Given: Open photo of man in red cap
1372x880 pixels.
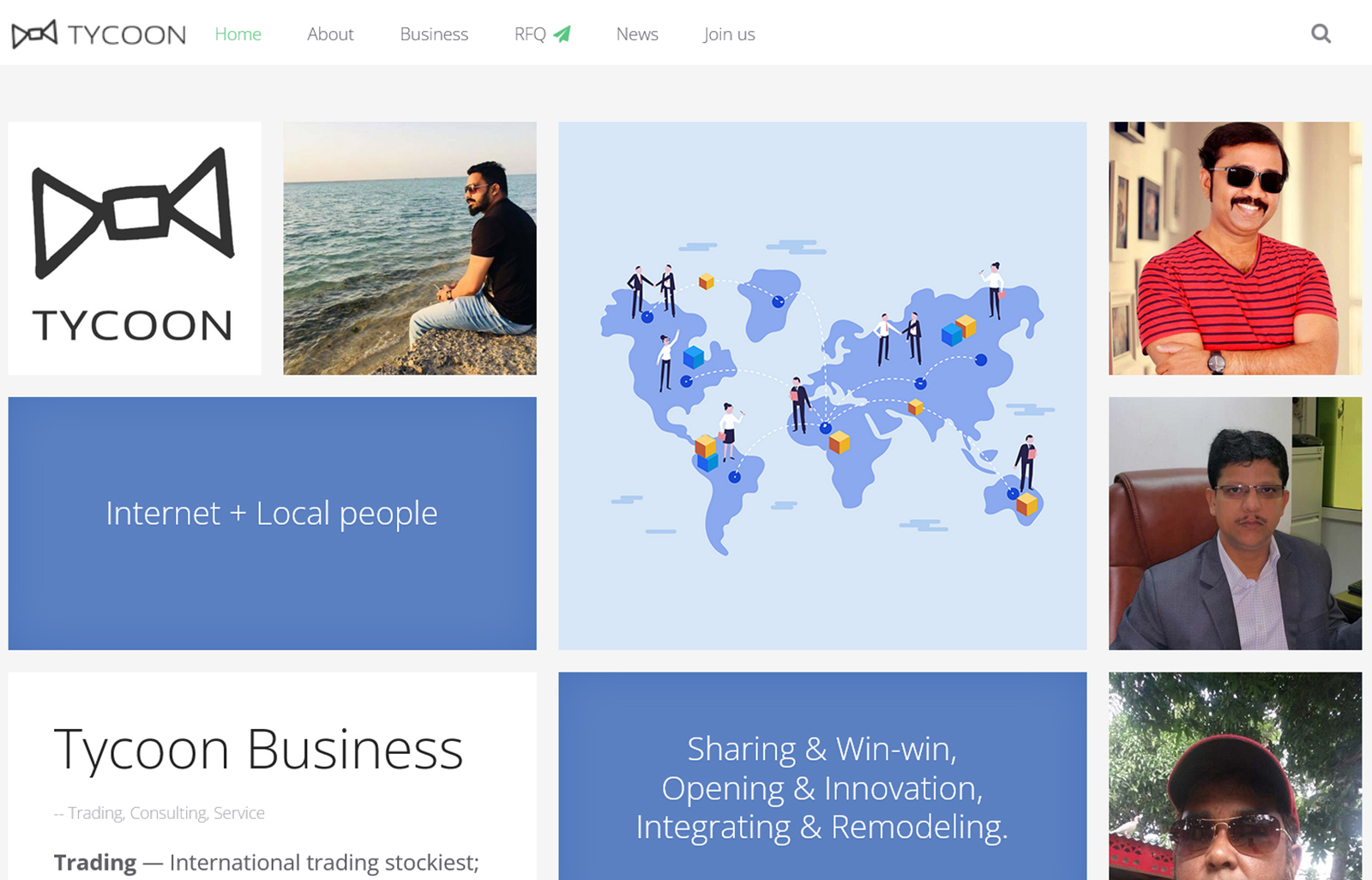Looking at the screenshot, I should pyautogui.click(x=1235, y=776).
